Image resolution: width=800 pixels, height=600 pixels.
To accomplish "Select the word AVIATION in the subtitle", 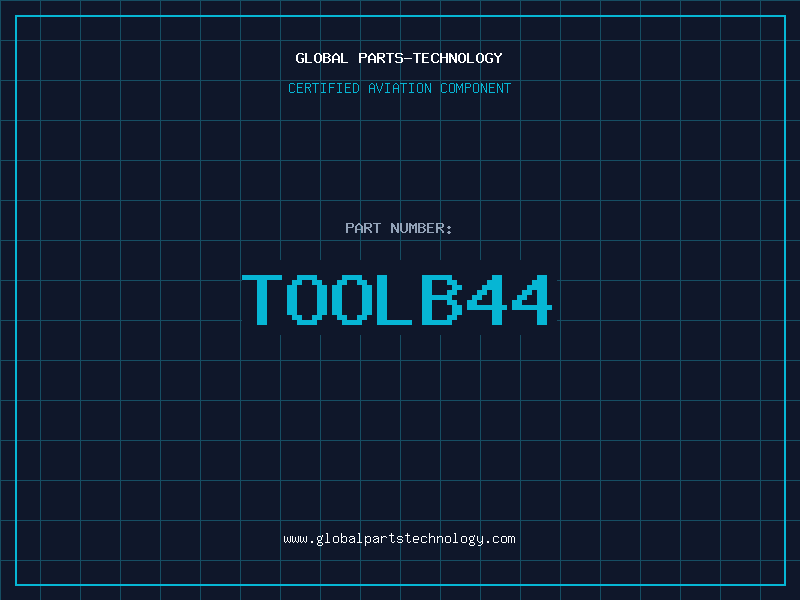I will (400, 88).
